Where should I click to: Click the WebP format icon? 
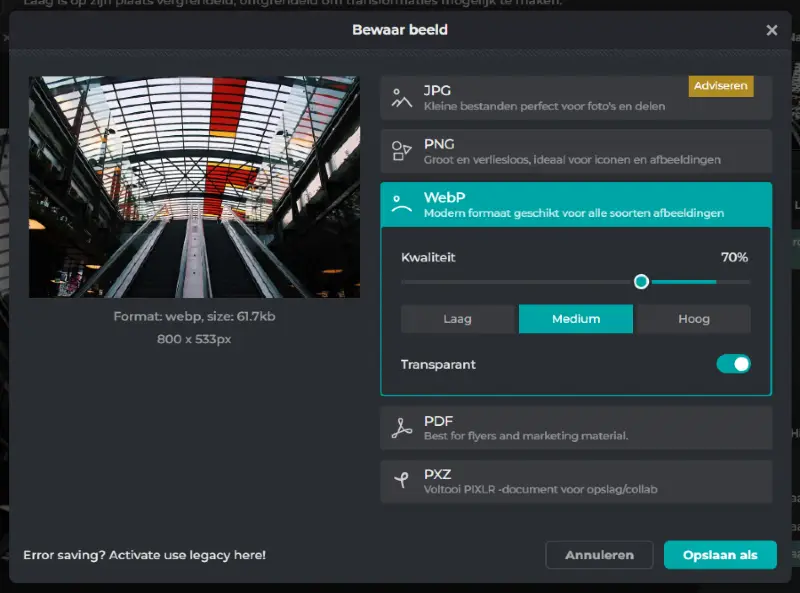[x=402, y=205]
